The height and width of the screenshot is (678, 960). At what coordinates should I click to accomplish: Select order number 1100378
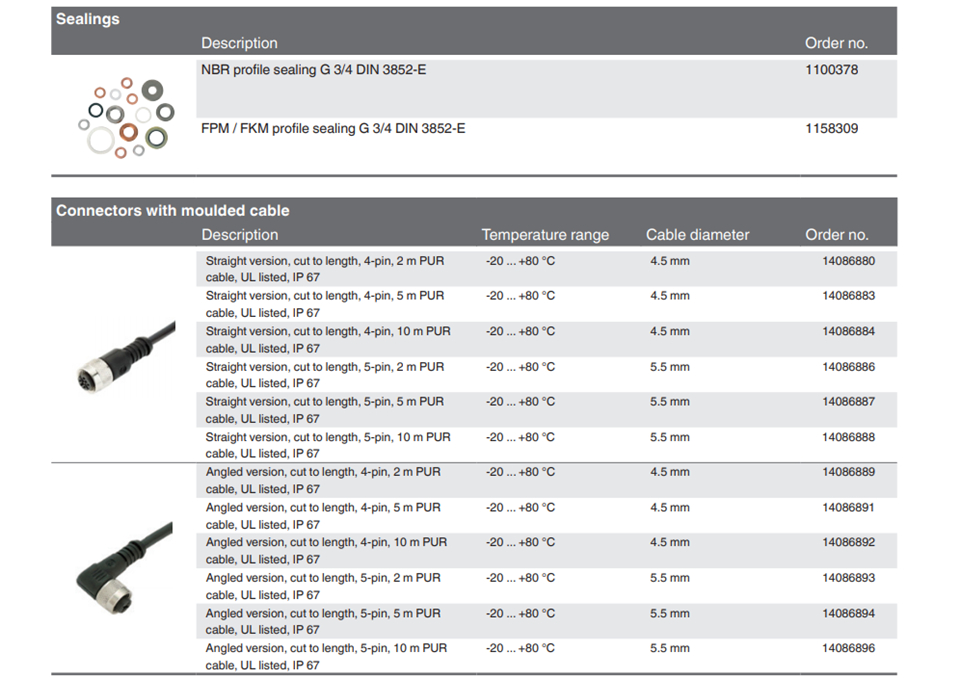[831, 70]
